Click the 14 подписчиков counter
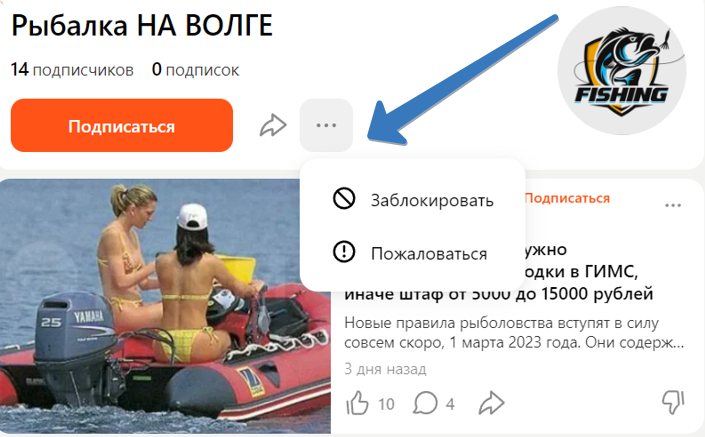Screen dimensions: 705x437 [x=72, y=70]
